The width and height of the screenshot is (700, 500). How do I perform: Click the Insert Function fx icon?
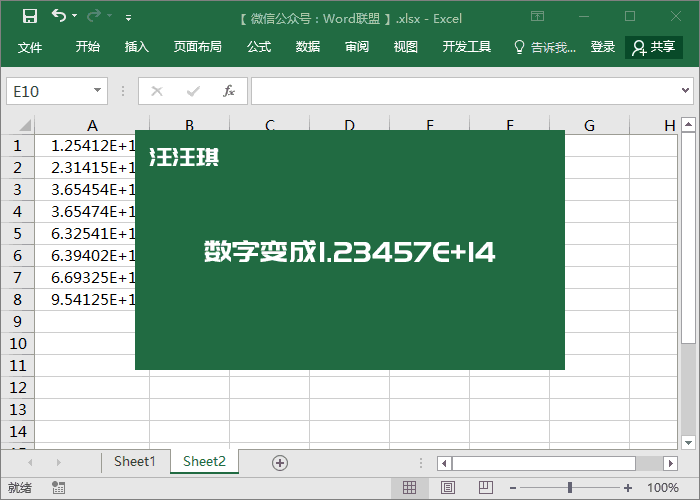tap(229, 92)
